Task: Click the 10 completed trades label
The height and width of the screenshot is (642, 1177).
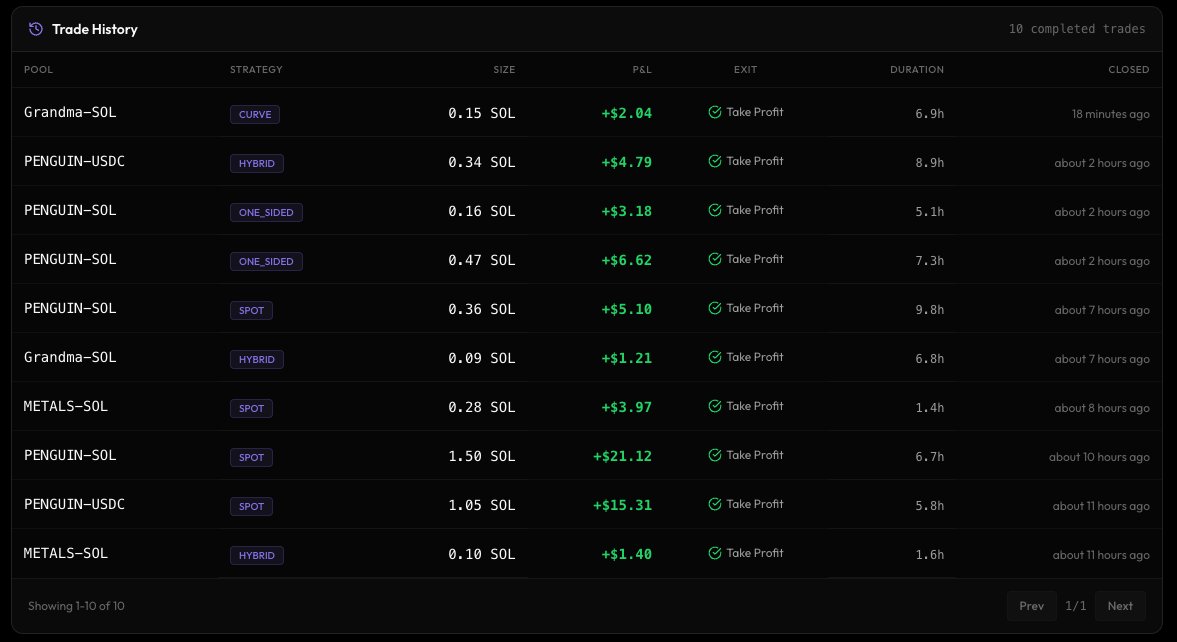Action: click(1076, 29)
